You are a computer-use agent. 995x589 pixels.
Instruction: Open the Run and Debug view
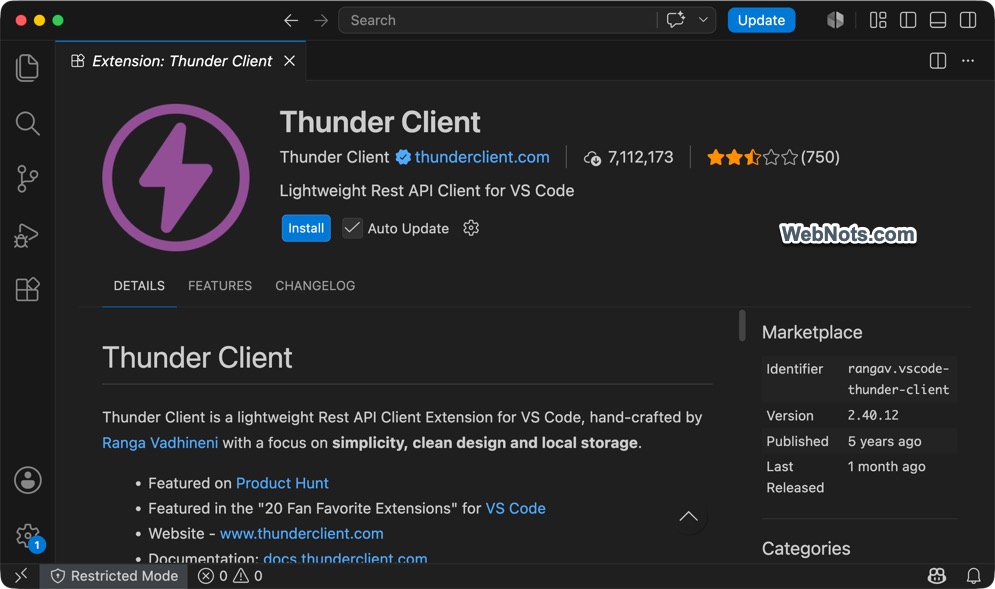click(27, 235)
